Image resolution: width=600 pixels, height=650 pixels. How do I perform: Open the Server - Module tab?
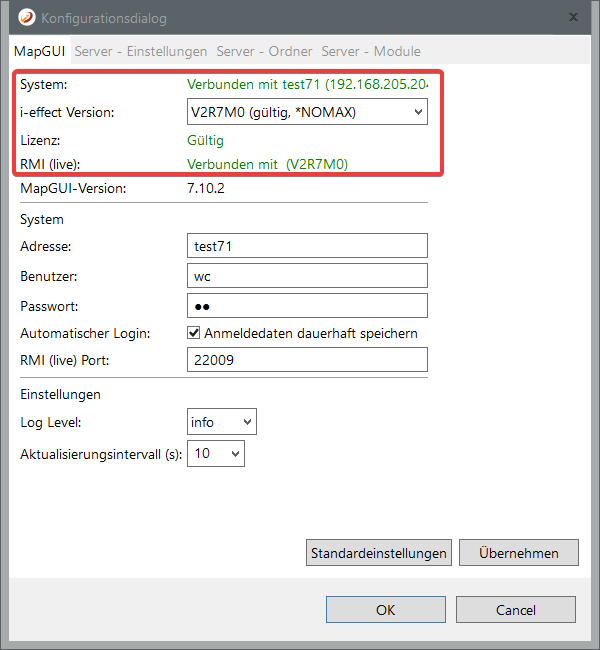371,51
